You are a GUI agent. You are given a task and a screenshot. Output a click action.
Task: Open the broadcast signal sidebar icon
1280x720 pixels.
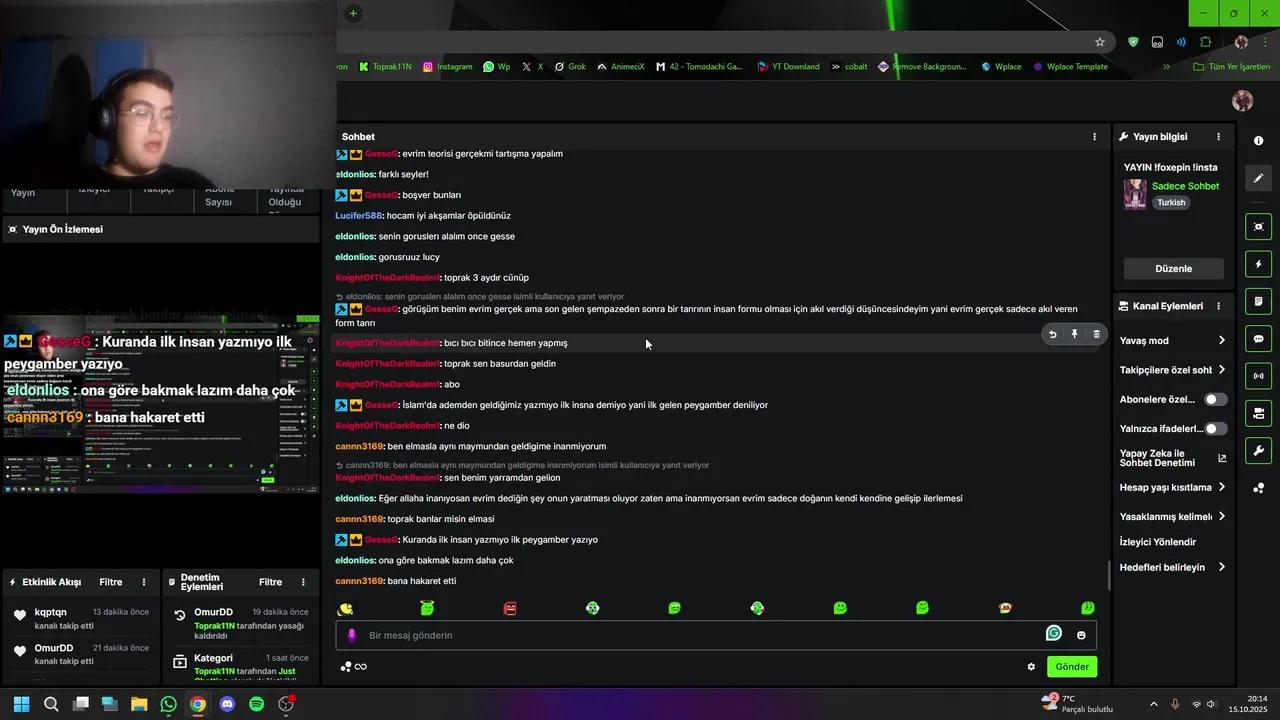click(x=1259, y=376)
